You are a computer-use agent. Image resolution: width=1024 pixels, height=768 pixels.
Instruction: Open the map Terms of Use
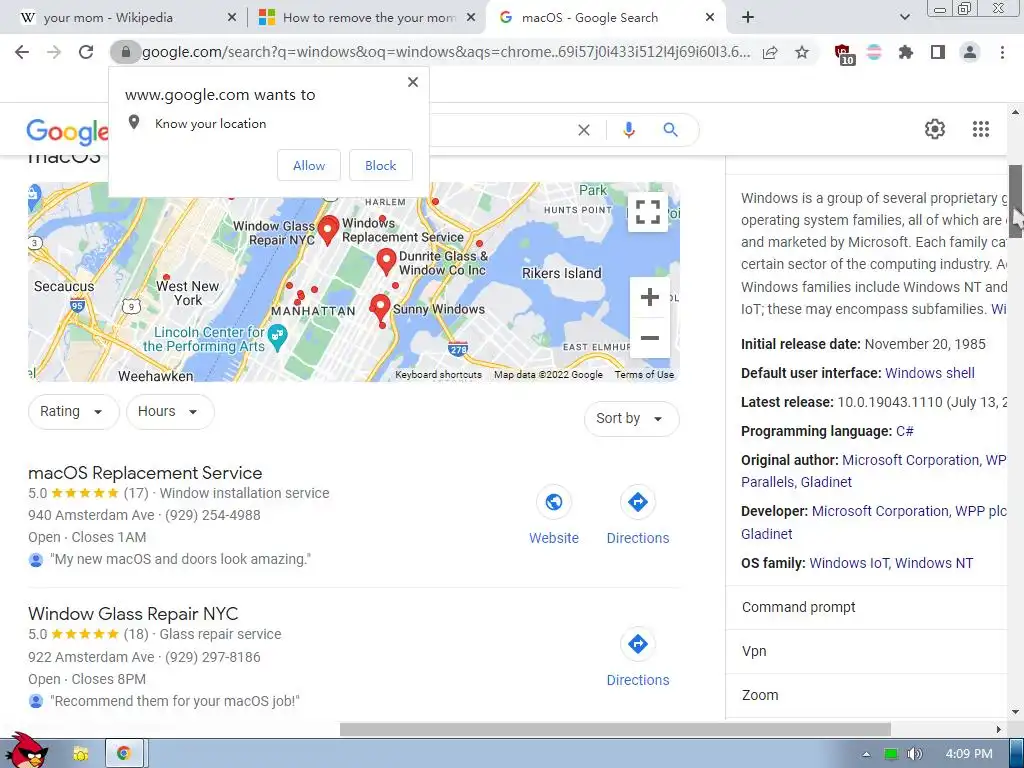click(644, 375)
